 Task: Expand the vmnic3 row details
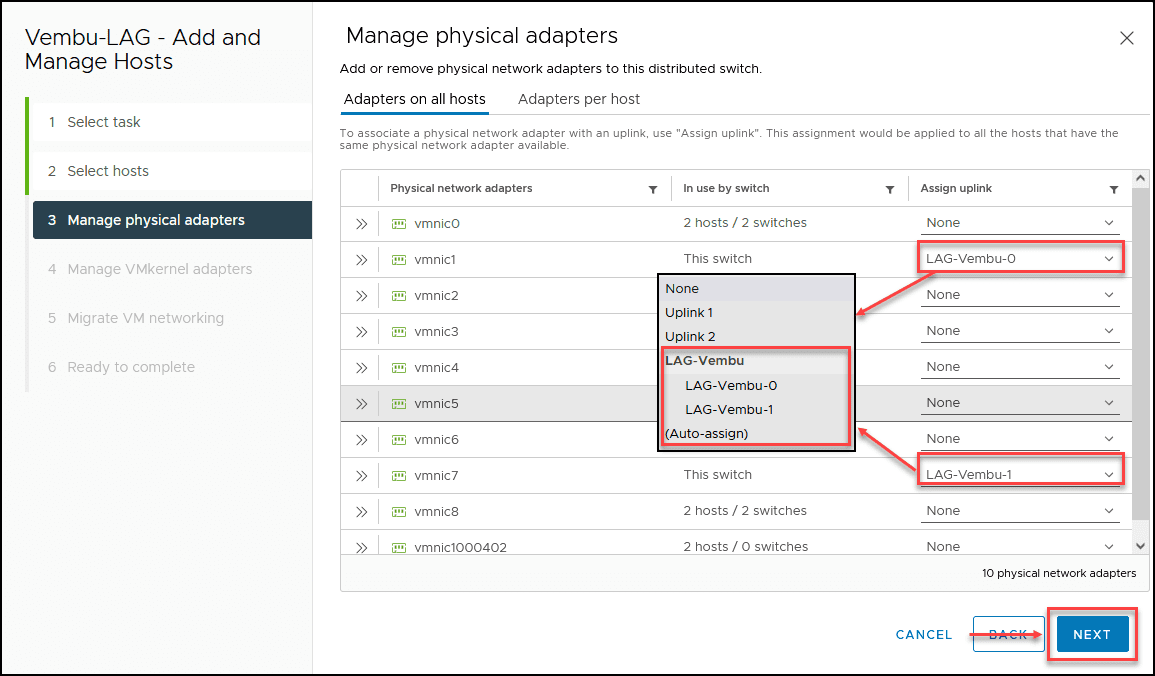pyautogui.click(x=361, y=332)
